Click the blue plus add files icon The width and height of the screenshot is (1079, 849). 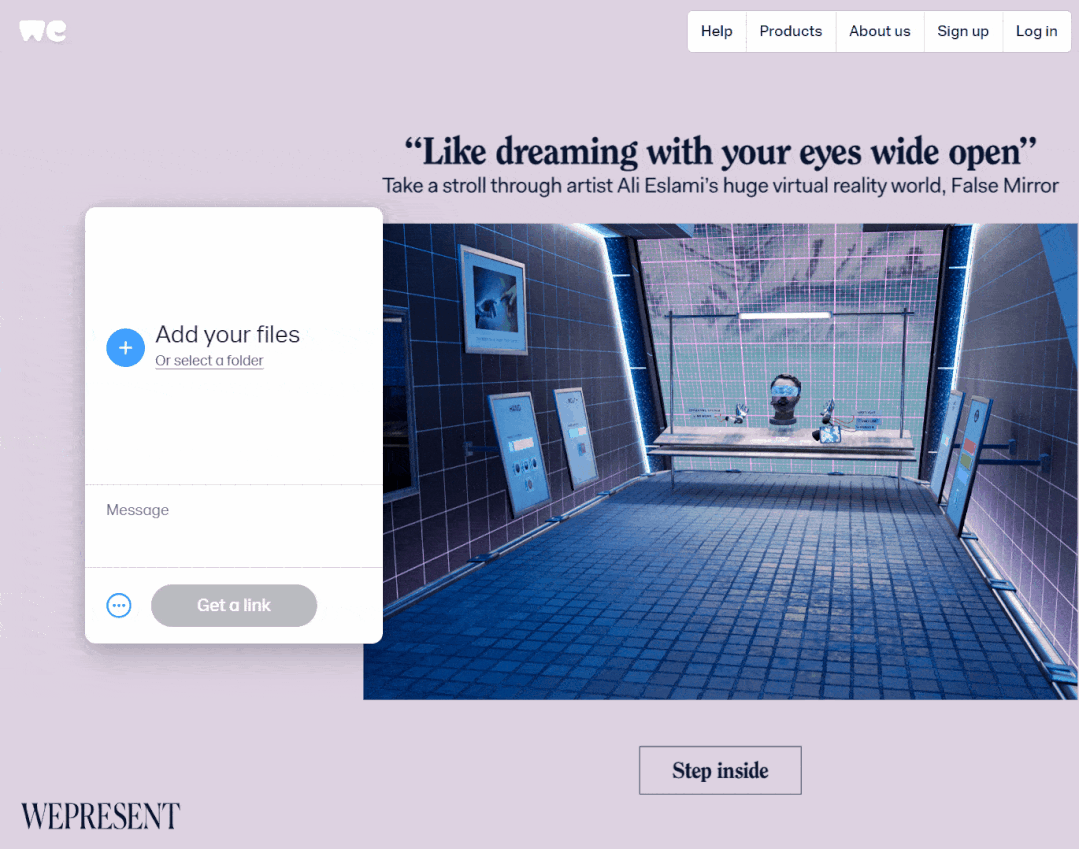[x=125, y=347]
